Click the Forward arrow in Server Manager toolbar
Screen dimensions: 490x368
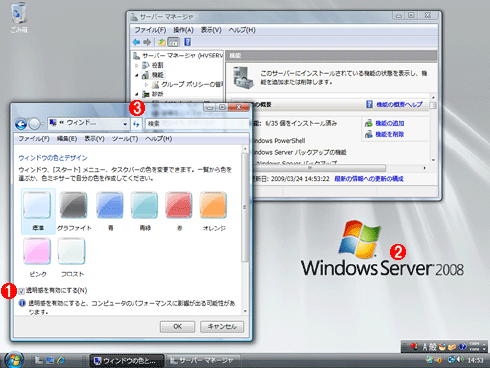(147, 42)
